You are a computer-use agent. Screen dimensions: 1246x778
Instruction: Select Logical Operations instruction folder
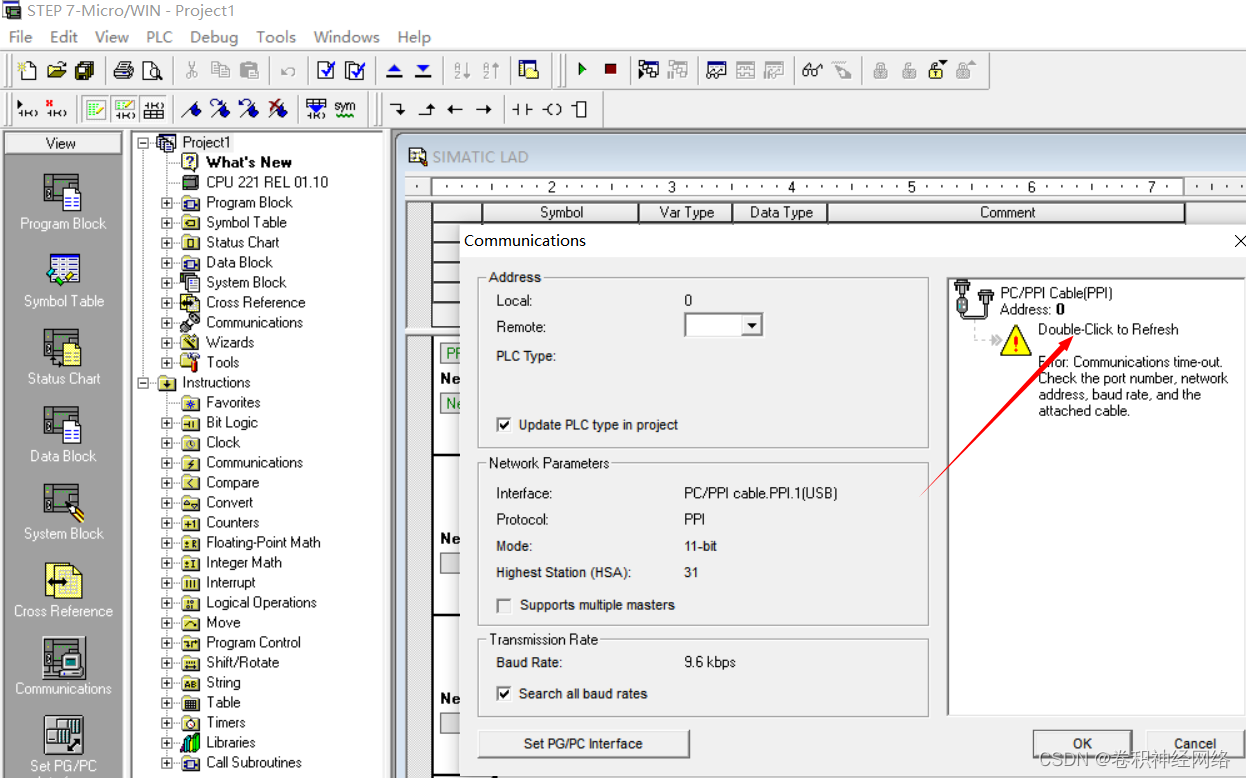click(x=261, y=602)
